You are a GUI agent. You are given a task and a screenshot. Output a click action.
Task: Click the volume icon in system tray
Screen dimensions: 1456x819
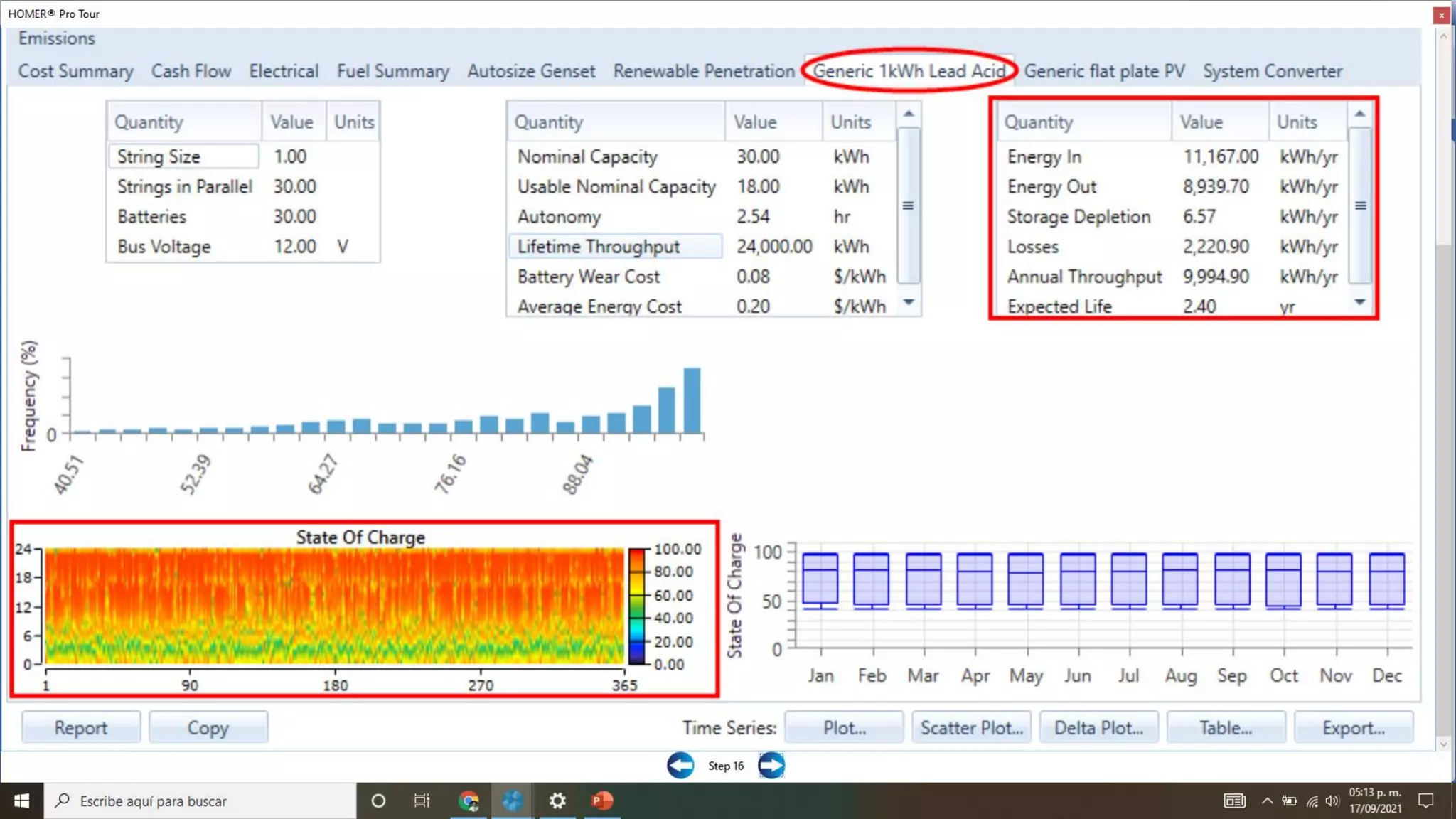pos(1332,801)
